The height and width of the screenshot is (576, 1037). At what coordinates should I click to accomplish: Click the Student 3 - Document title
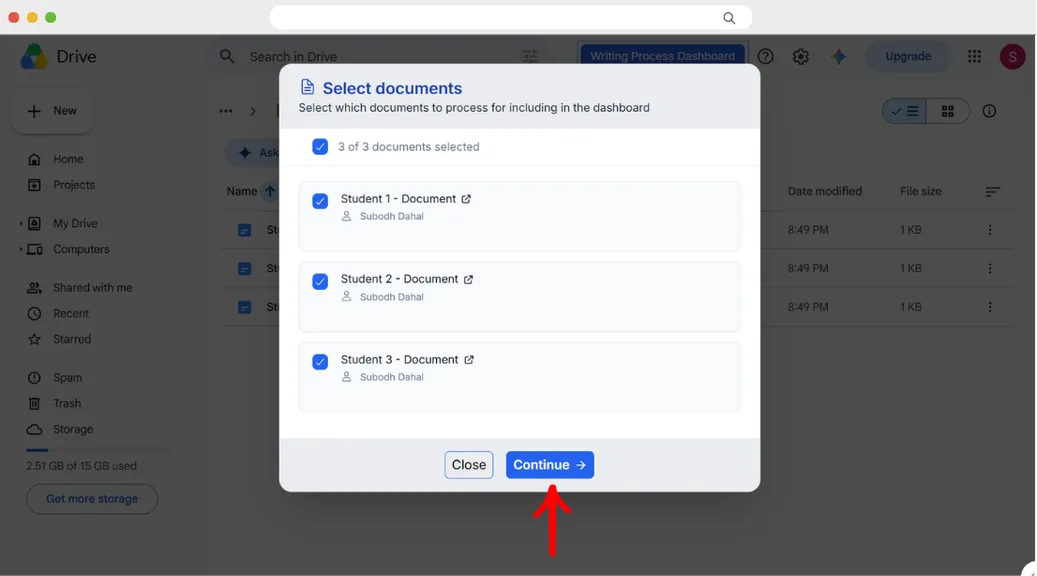coord(399,360)
